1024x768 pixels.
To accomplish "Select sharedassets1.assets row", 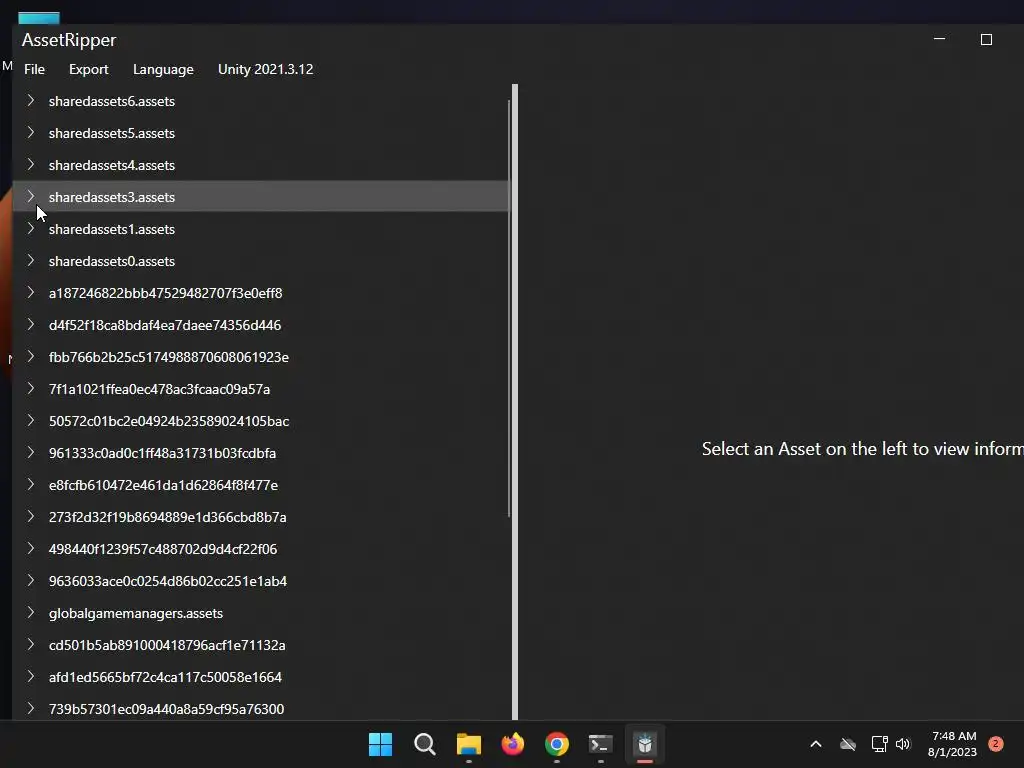I will (261, 229).
